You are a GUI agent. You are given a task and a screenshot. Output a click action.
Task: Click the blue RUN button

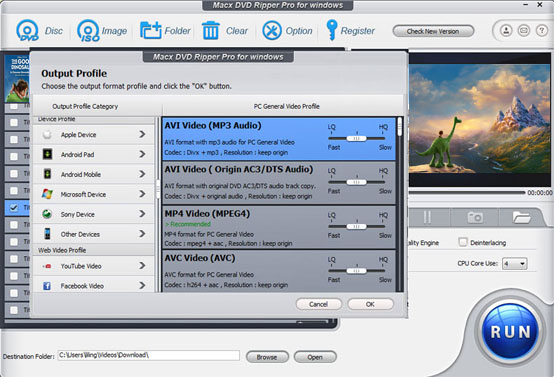click(x=510, y=331)
